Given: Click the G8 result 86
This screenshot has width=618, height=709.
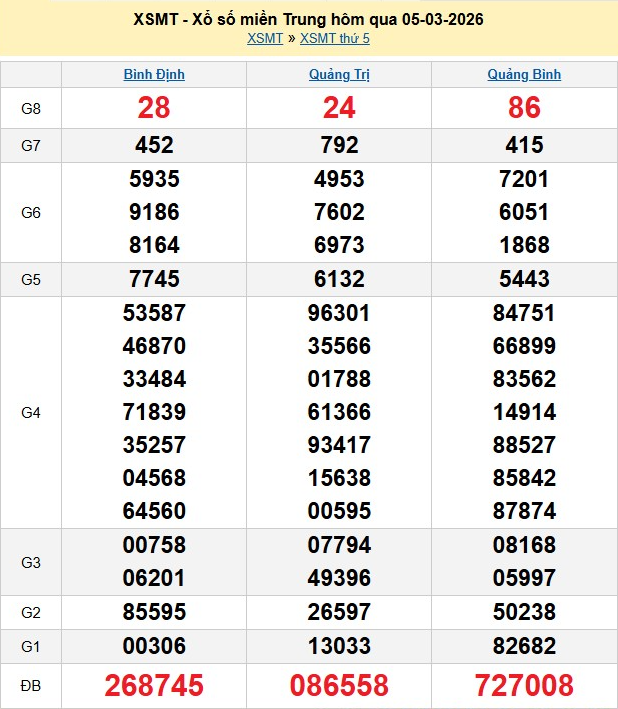Looking at the screenshot, I should (524, 108).
